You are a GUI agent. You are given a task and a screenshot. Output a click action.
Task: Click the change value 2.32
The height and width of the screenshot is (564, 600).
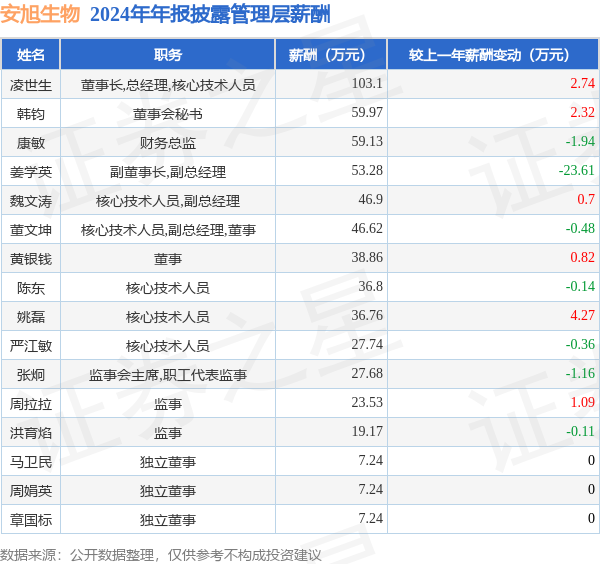pos(582,112)
